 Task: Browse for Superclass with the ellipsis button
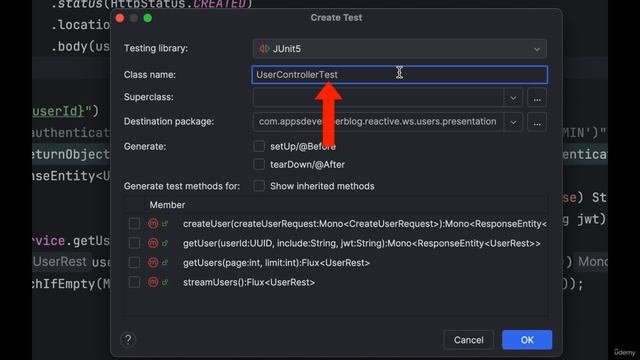click(x=537, y=98)
